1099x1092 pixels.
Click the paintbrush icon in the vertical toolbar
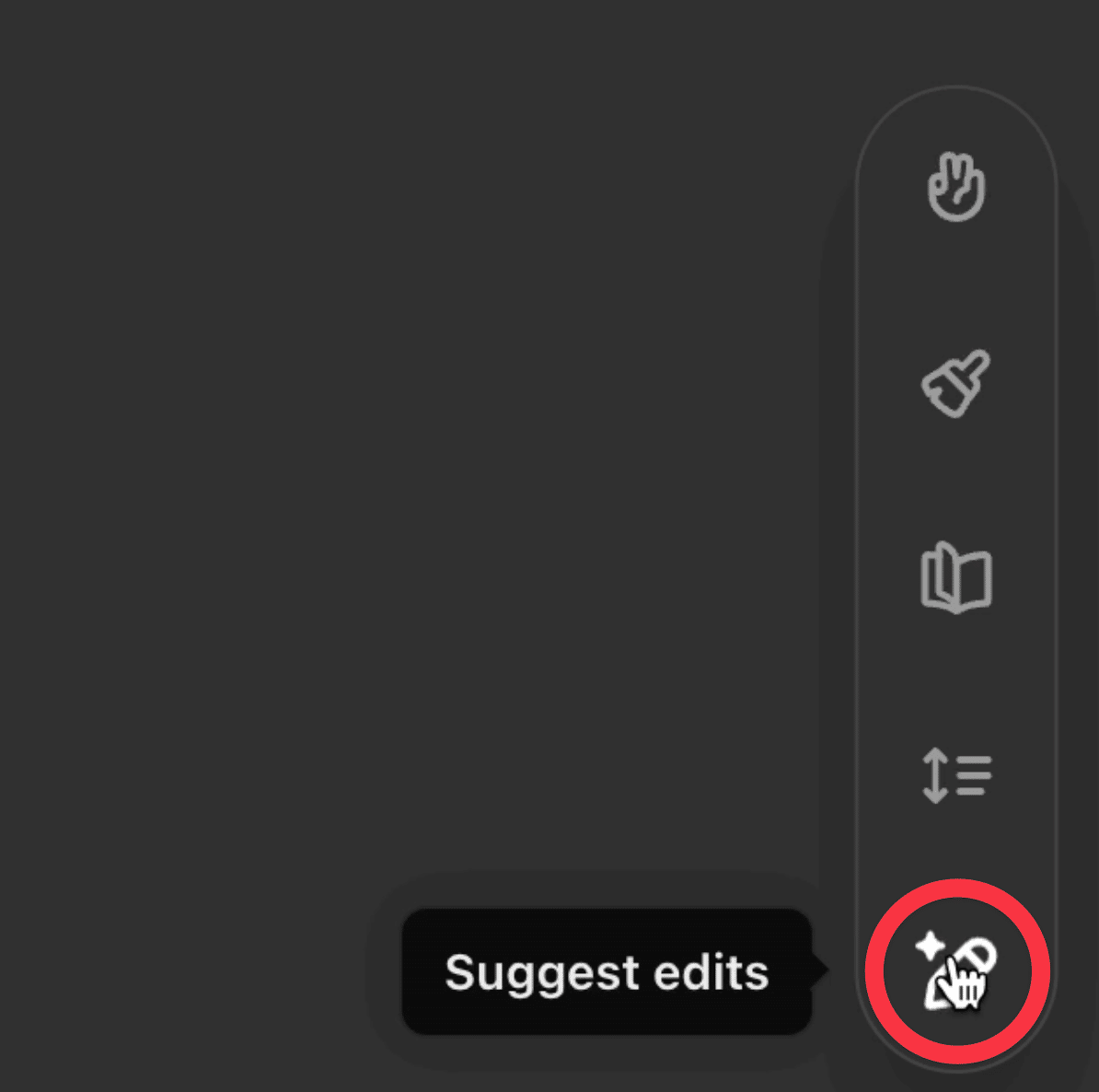(956, 383)
